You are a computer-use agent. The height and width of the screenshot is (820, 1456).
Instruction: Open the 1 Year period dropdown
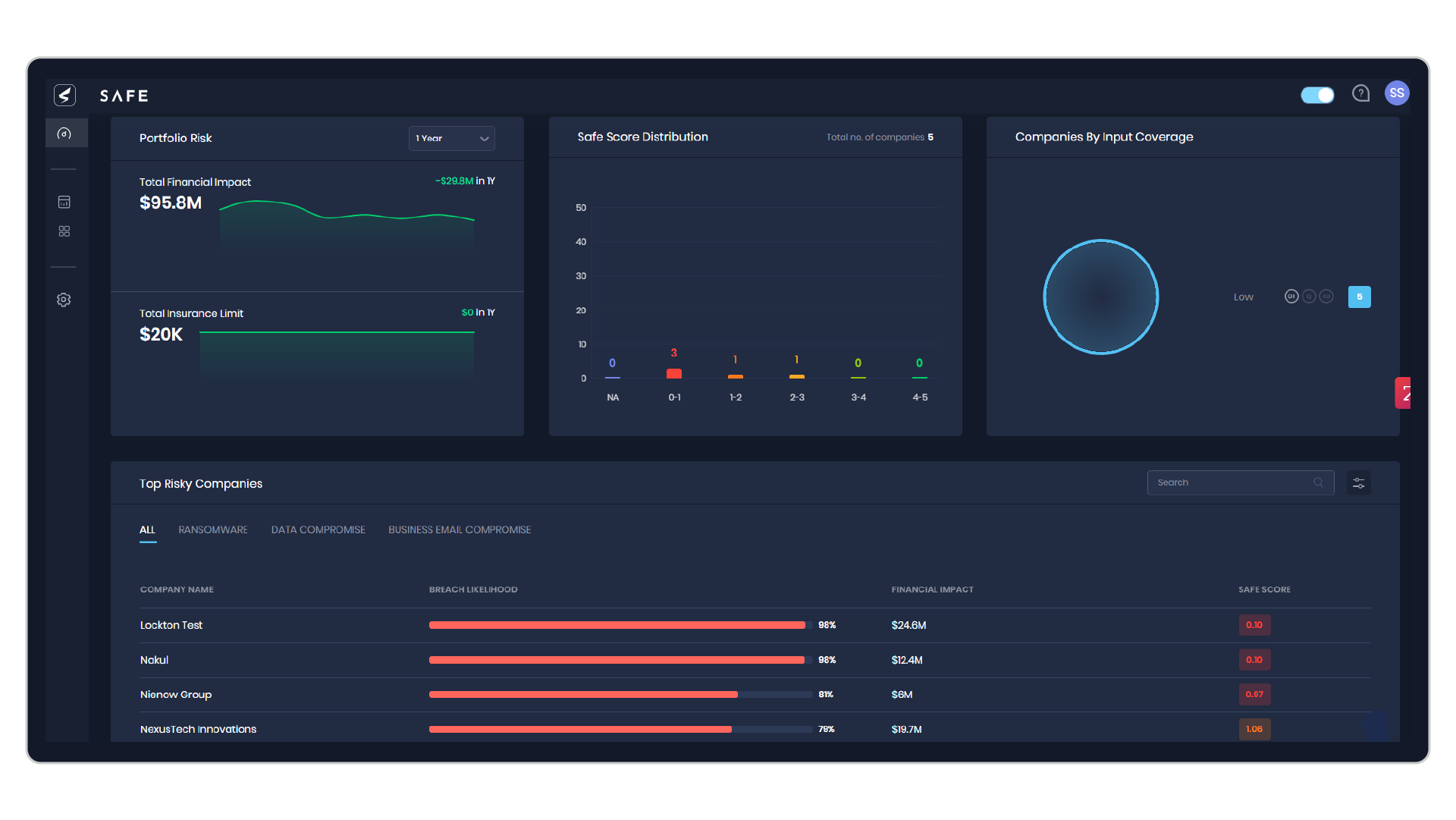[x=452, y=138]
